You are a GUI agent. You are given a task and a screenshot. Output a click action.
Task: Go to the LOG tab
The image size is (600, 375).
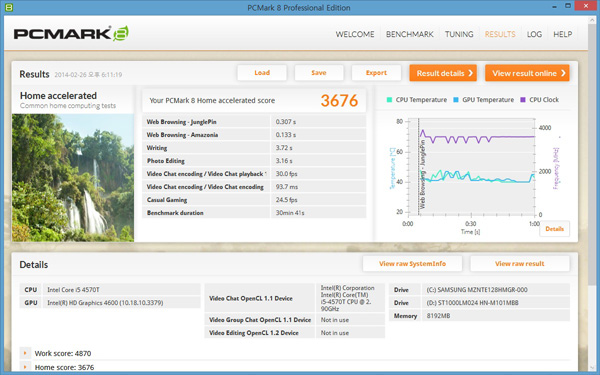tap(534, 34)
